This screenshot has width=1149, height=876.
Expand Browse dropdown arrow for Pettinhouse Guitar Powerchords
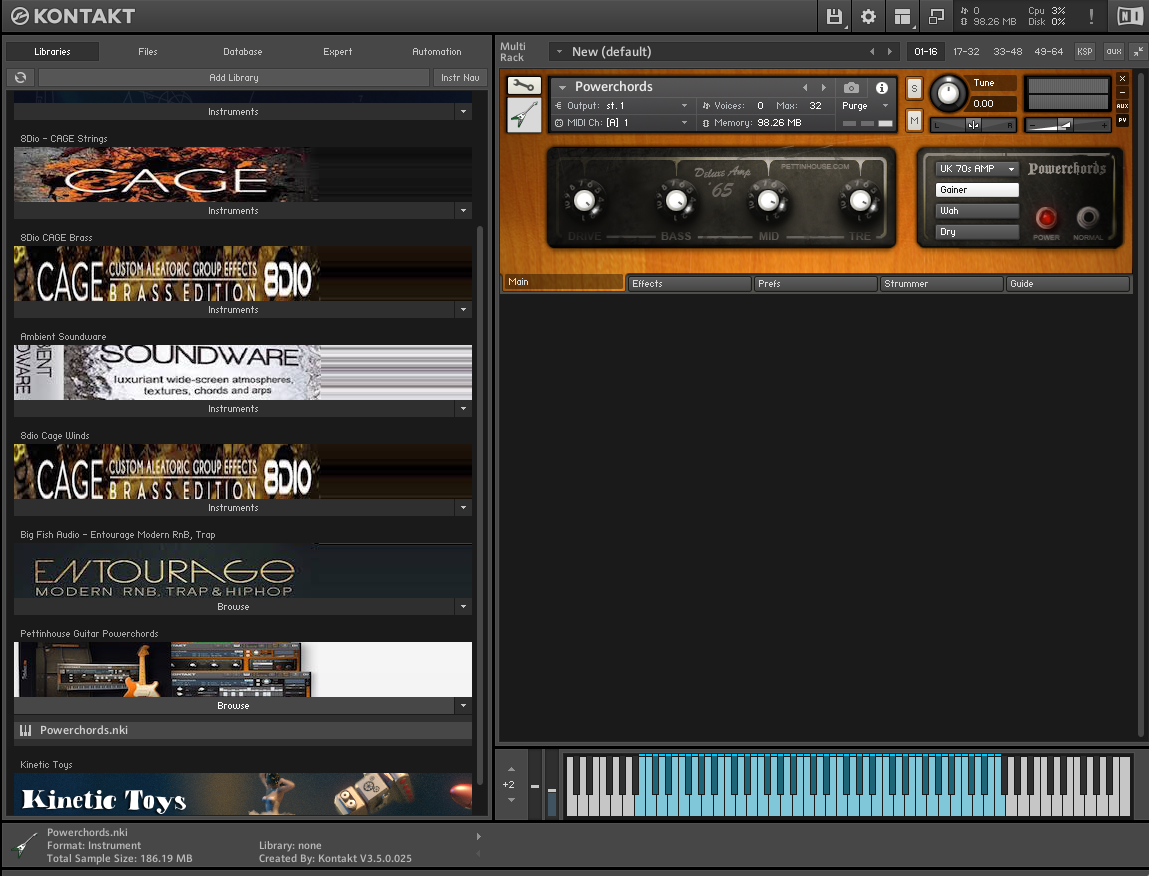(x=463, y=705)
